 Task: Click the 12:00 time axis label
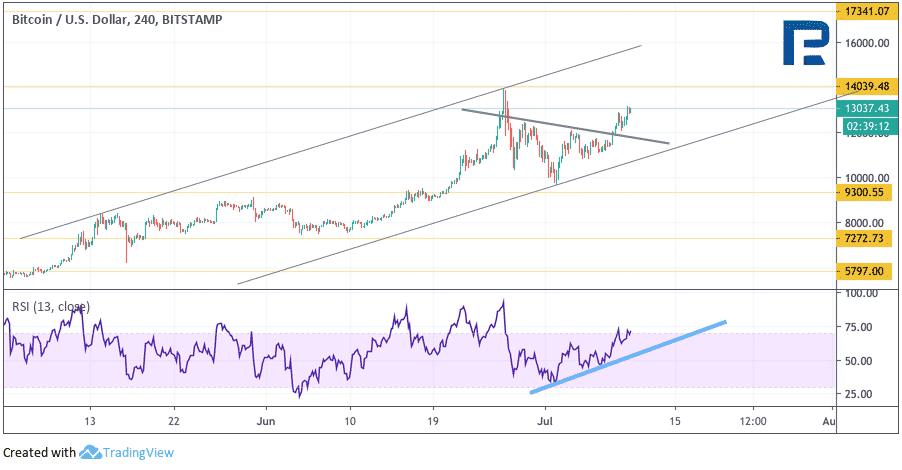click(x=753, y=421)
